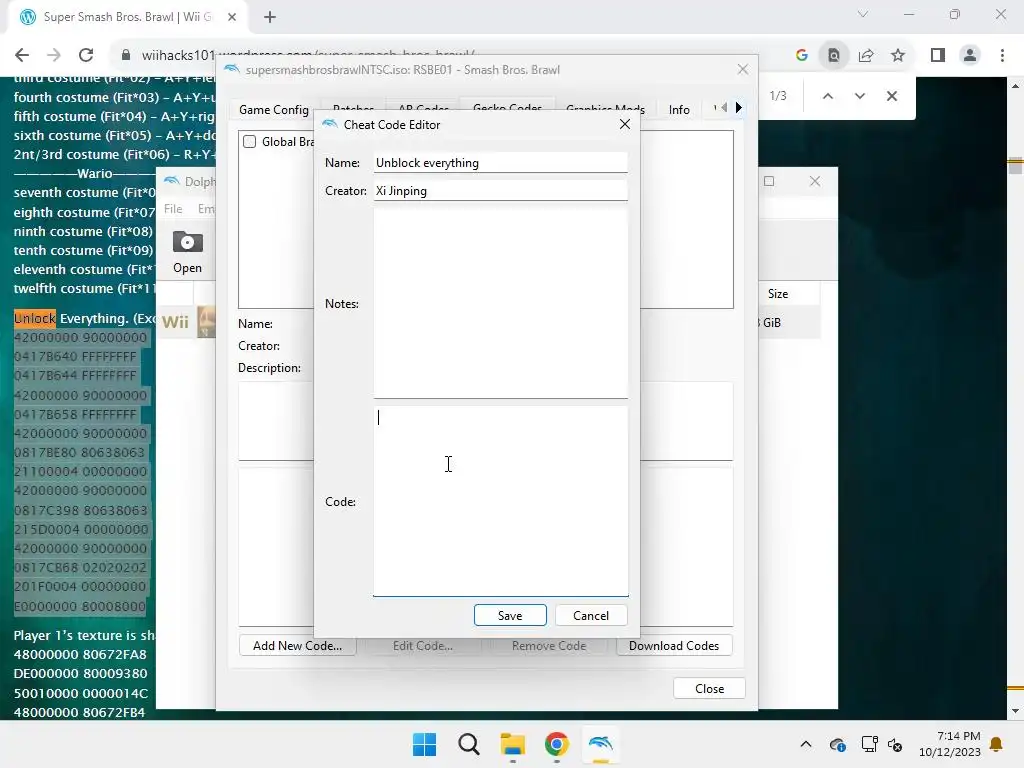The image size is (1024, 768).
Task: Select the Super Smash Bros. Brawl tab
Action: click(x=127, y=17)
